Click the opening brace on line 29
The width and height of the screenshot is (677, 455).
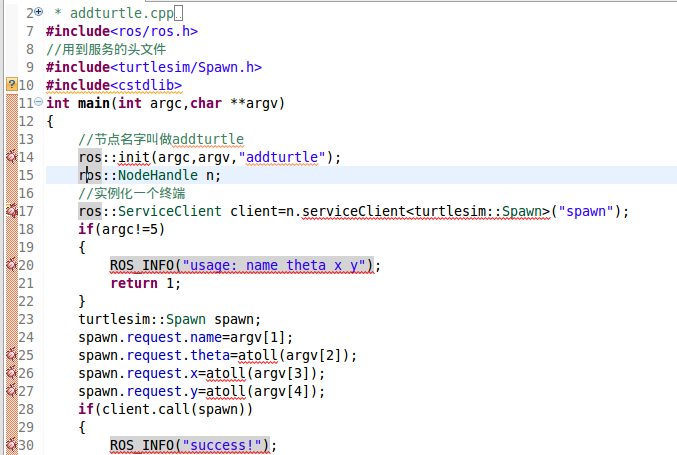[x=82, y=427]
